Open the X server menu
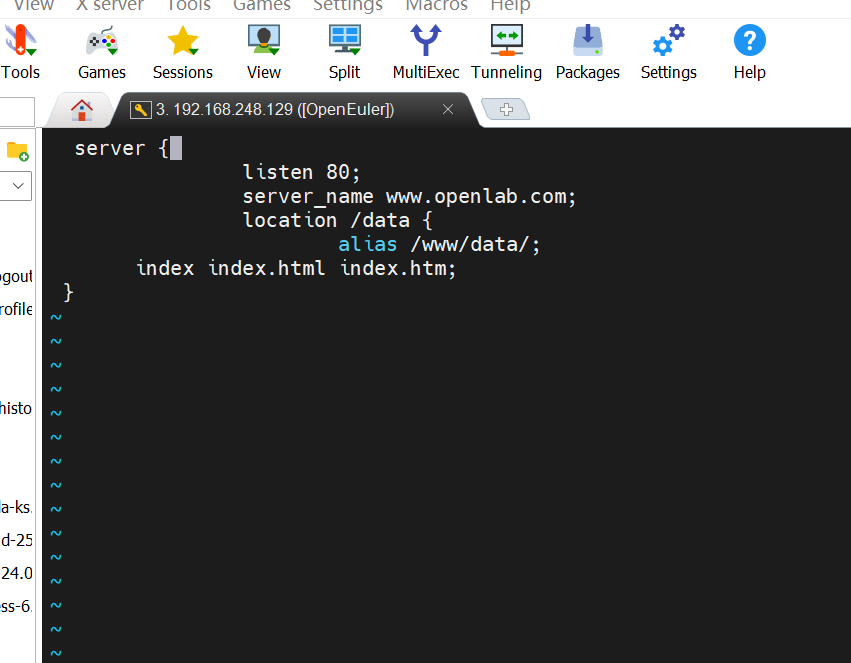This screenshot has height=663, width=851. tap(110, 4)
